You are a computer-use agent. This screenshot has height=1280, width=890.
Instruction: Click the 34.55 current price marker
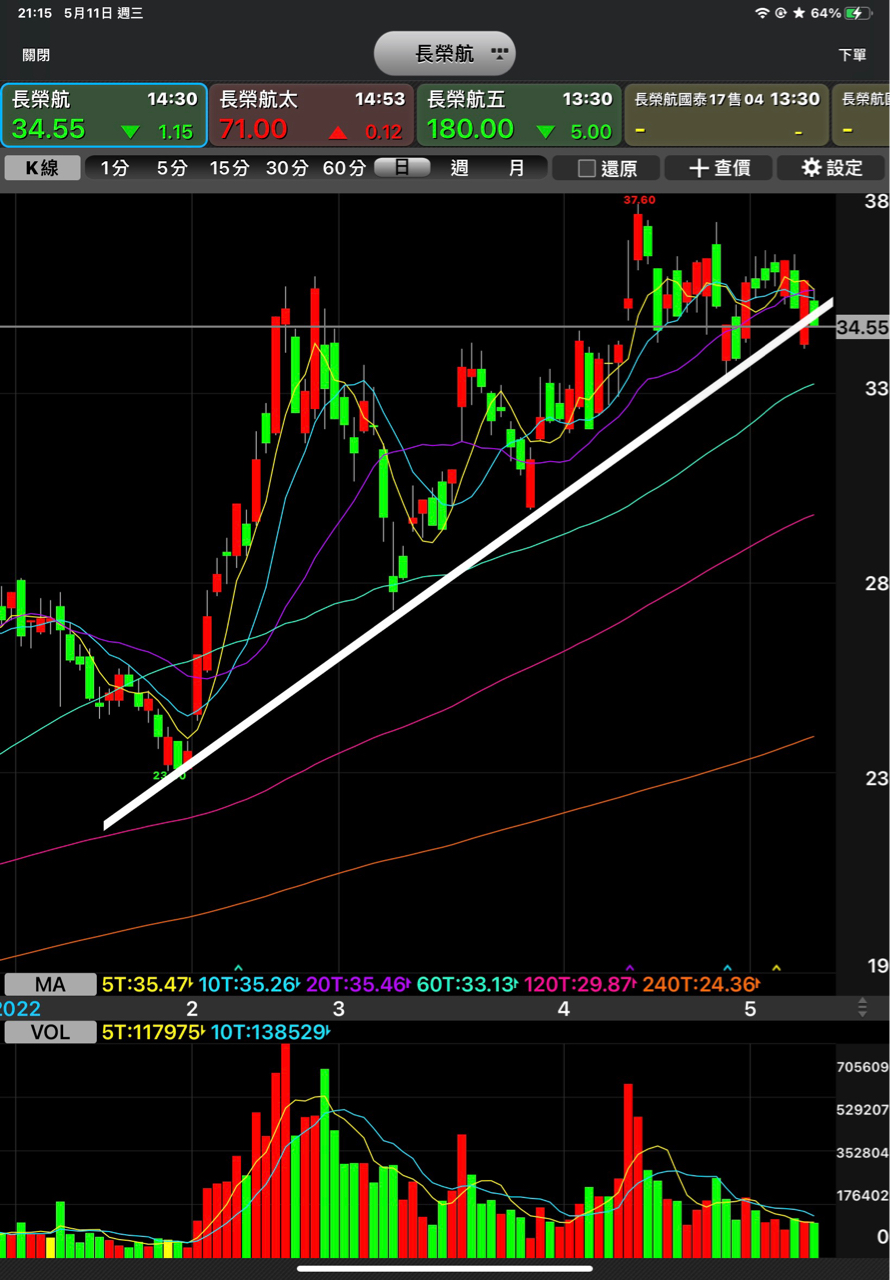click(x=862, y=328)
